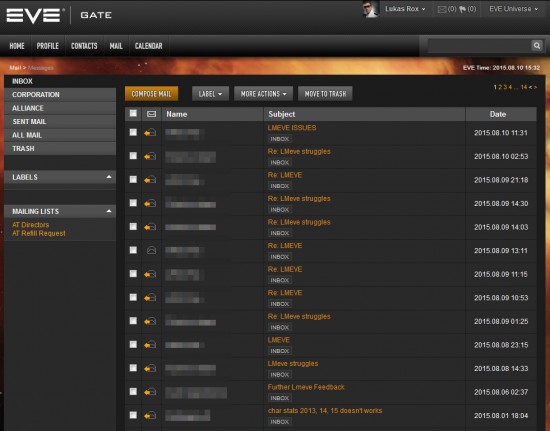The height and width of the screenshot is (431, 550).
Task: Click replied icon for LMEVE mail 2015.08.08 23:15
Action: pyautogui.click(x=150, y=345)
